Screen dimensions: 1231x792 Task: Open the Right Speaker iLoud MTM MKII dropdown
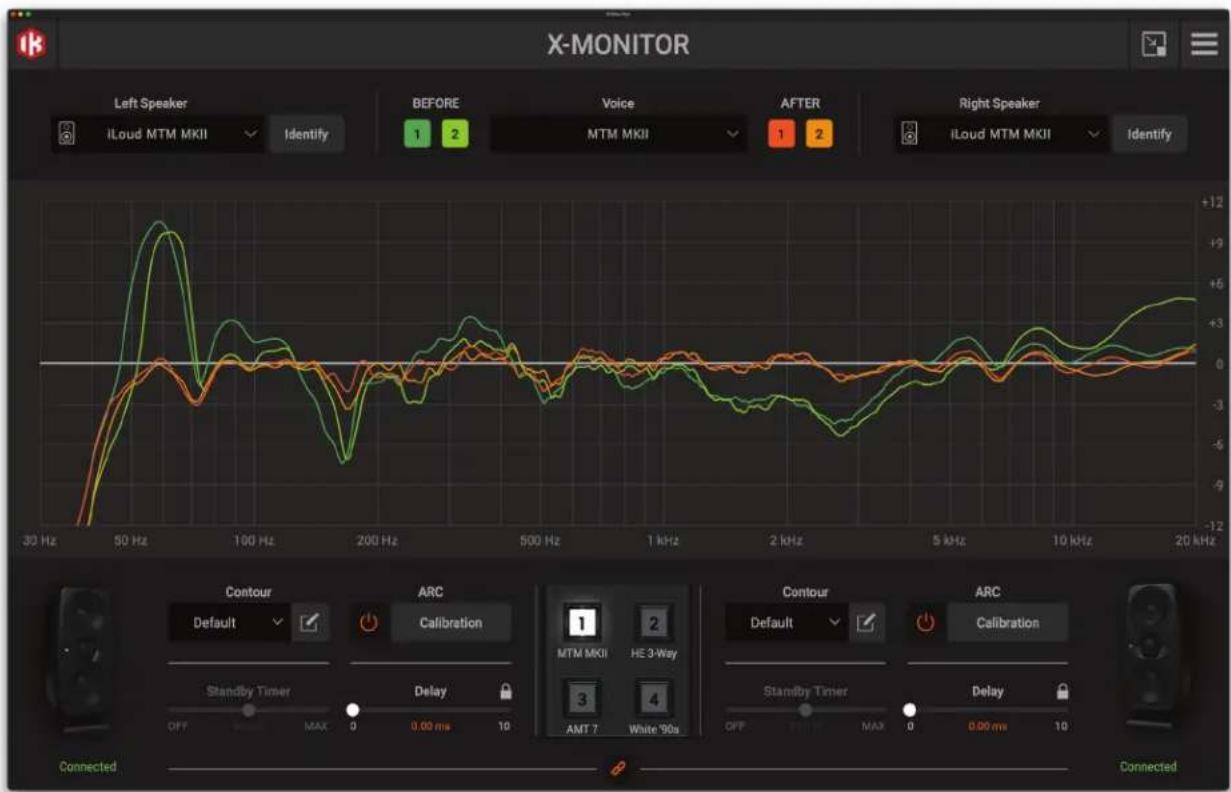coord(1001,134)
